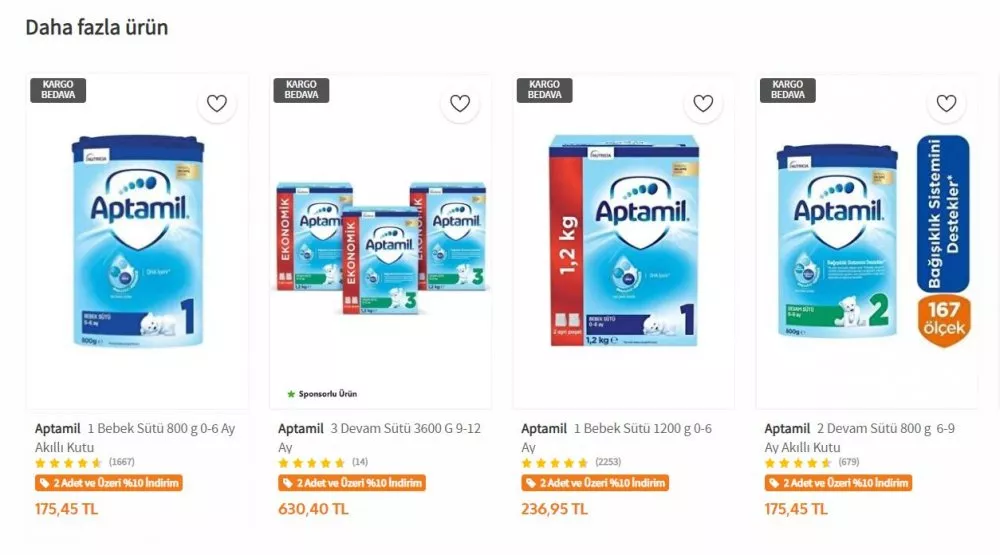This screenshot has height=555, width=1000.
Task: Open reviews count 2253 rating stars
Action: tap(555, 463)
